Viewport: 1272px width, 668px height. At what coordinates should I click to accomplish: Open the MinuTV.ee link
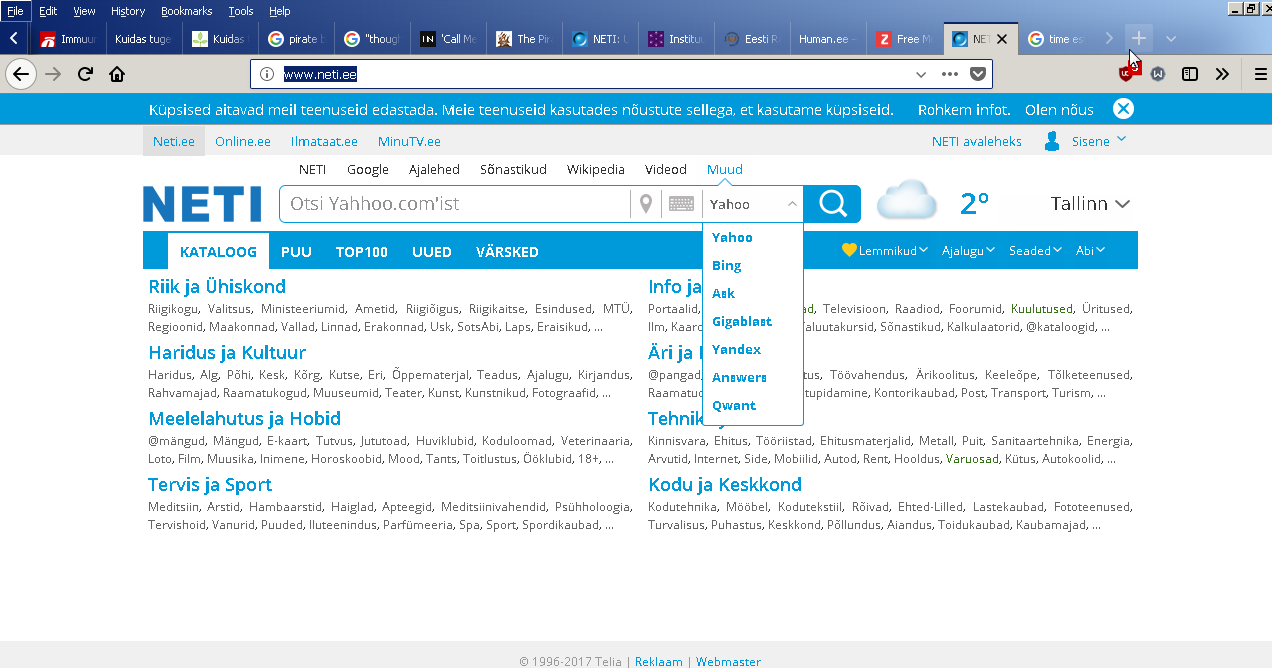coord(409,141)
